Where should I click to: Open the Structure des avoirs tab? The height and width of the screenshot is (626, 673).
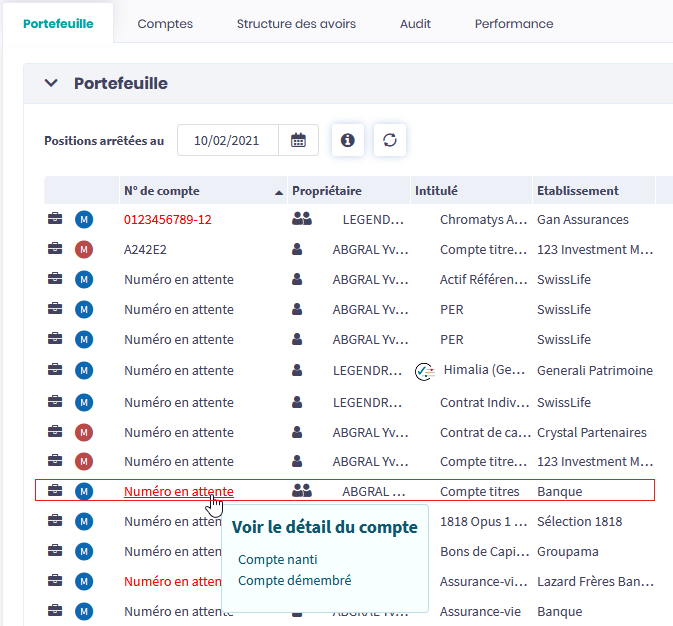click(296, 23)
